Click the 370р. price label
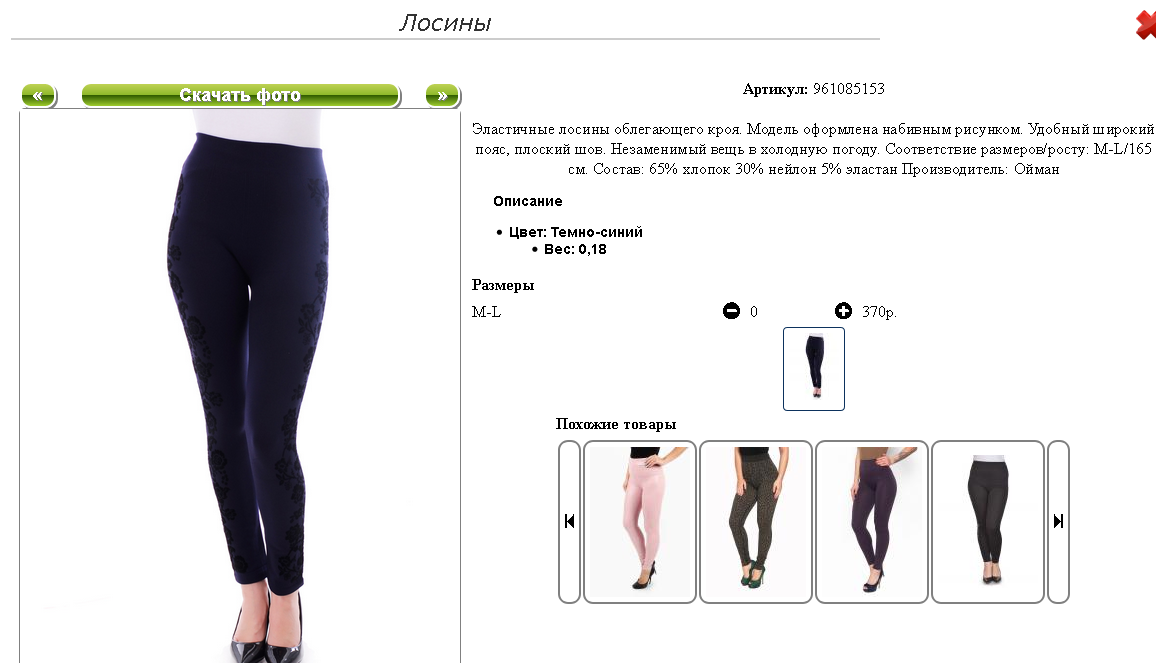This screenshot has width=1156, height=663. (880, 312)
